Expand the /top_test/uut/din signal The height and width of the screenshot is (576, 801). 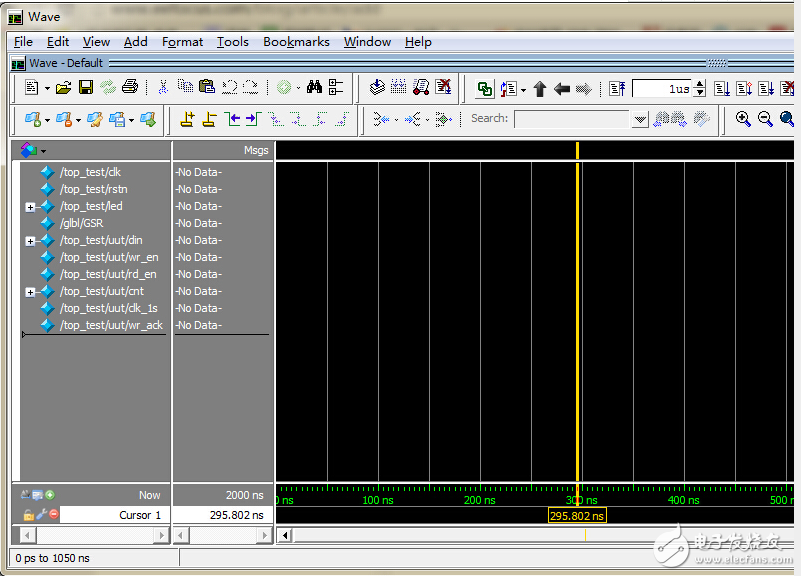30,241
